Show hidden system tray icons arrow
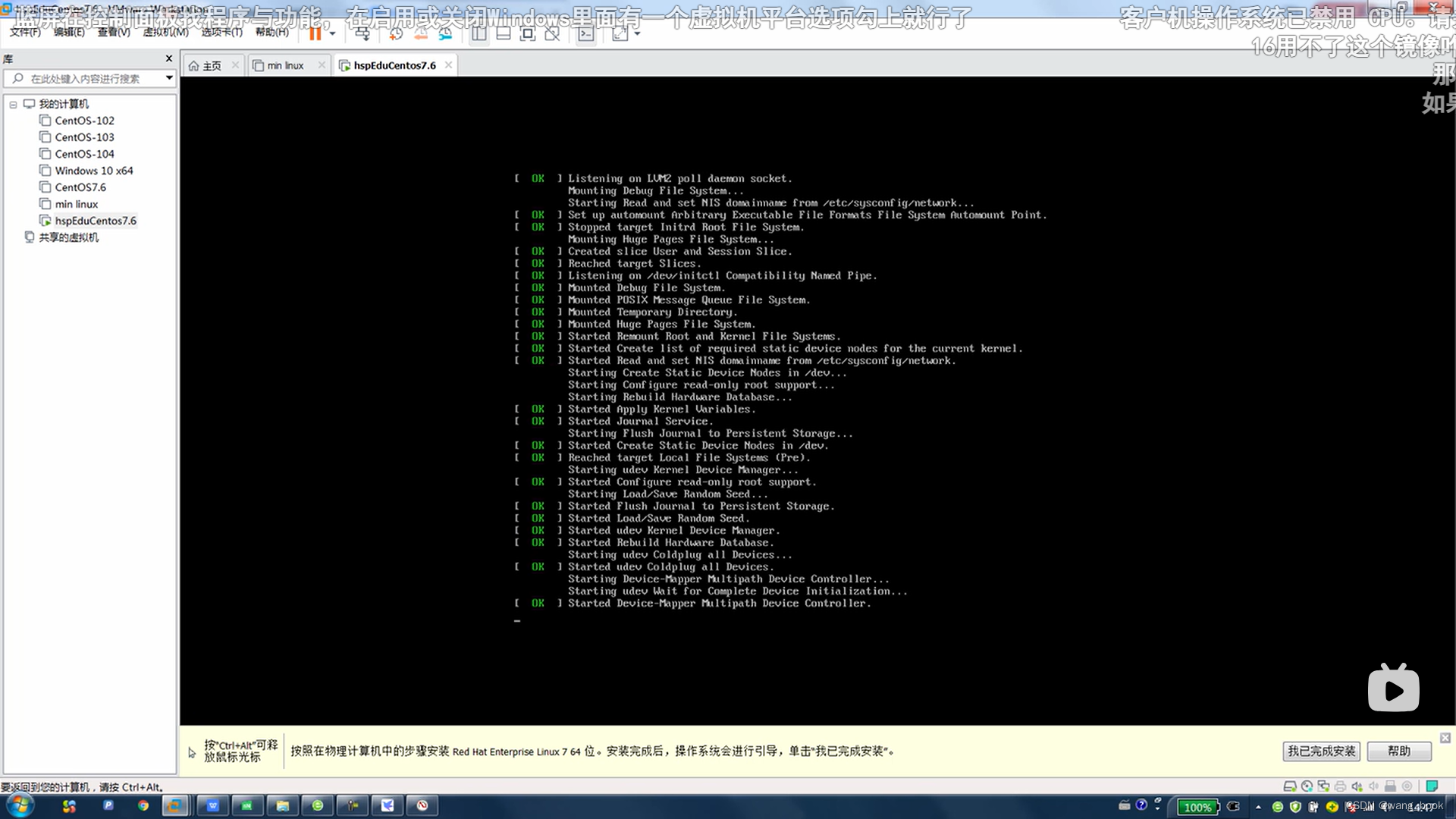 click(x=1259, y=807)
